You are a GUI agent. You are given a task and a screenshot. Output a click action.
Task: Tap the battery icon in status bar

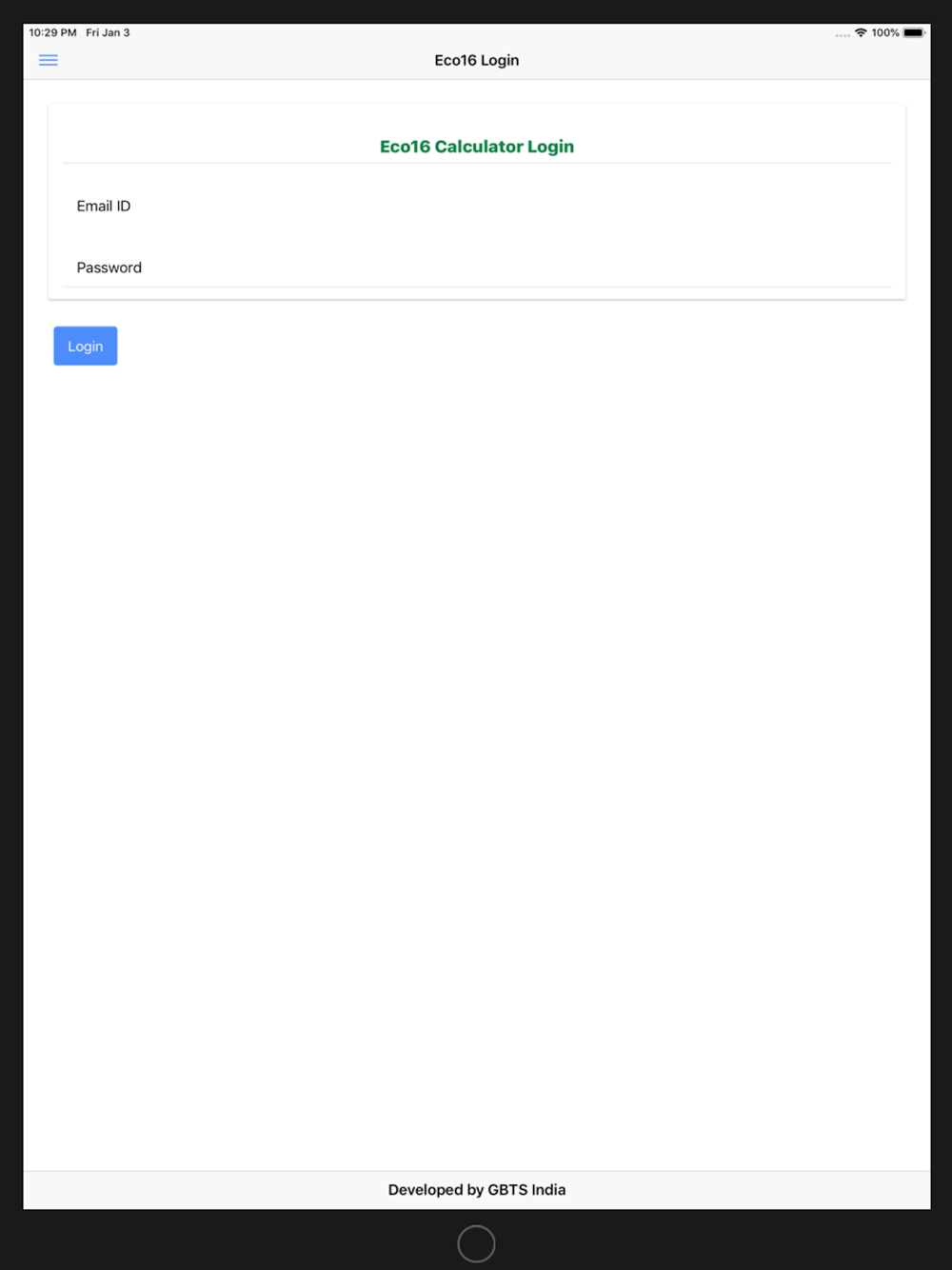click(x=914, y=32)
